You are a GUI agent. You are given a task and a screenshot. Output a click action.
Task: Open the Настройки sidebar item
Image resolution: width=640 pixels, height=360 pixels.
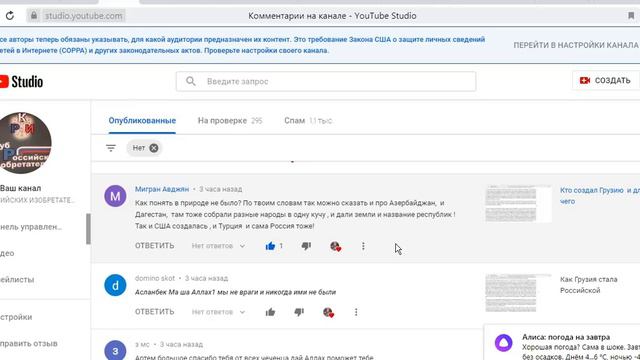point(16,317)
